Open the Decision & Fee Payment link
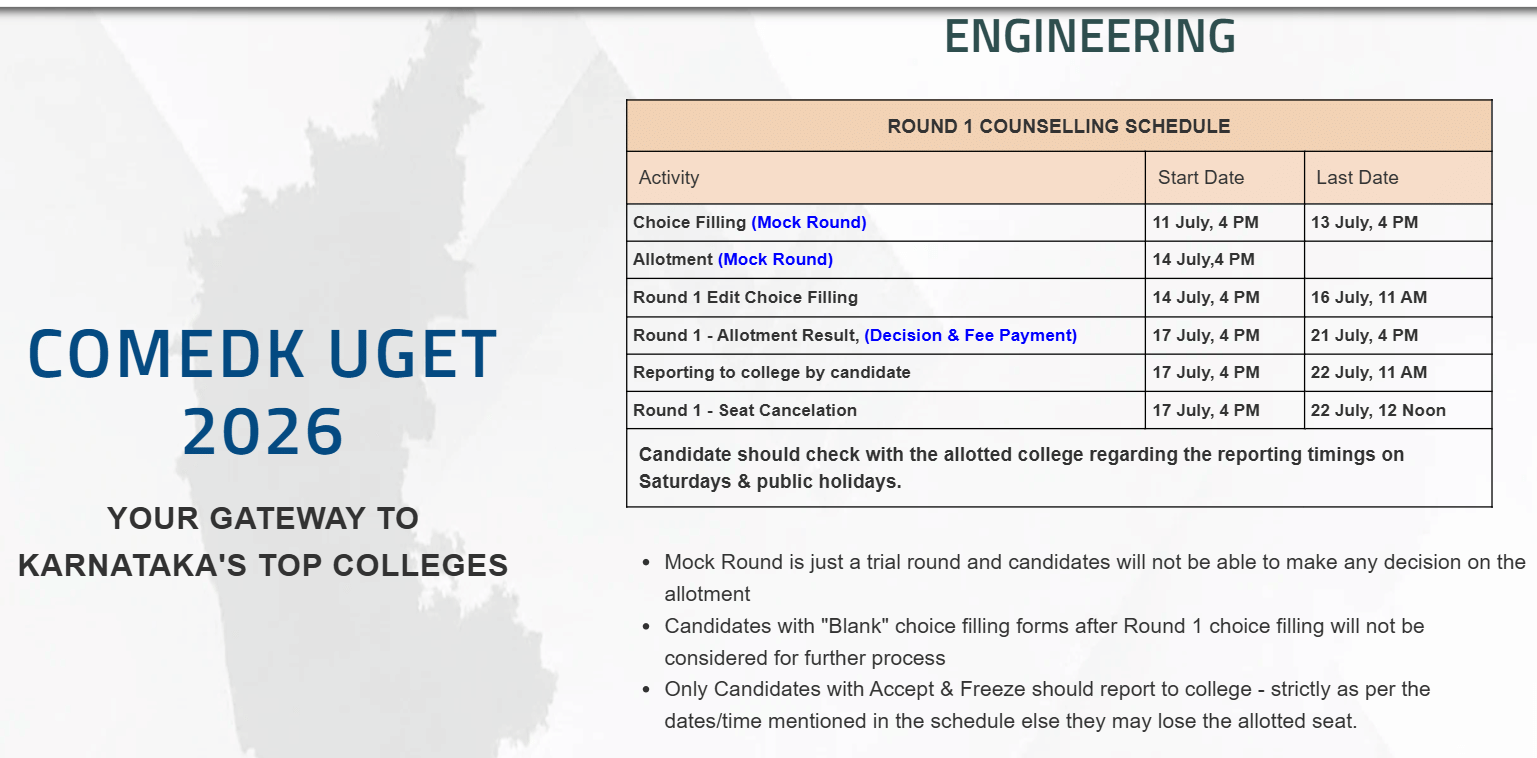This screenshot has width=1537, height=758. (x=971, y=336)
